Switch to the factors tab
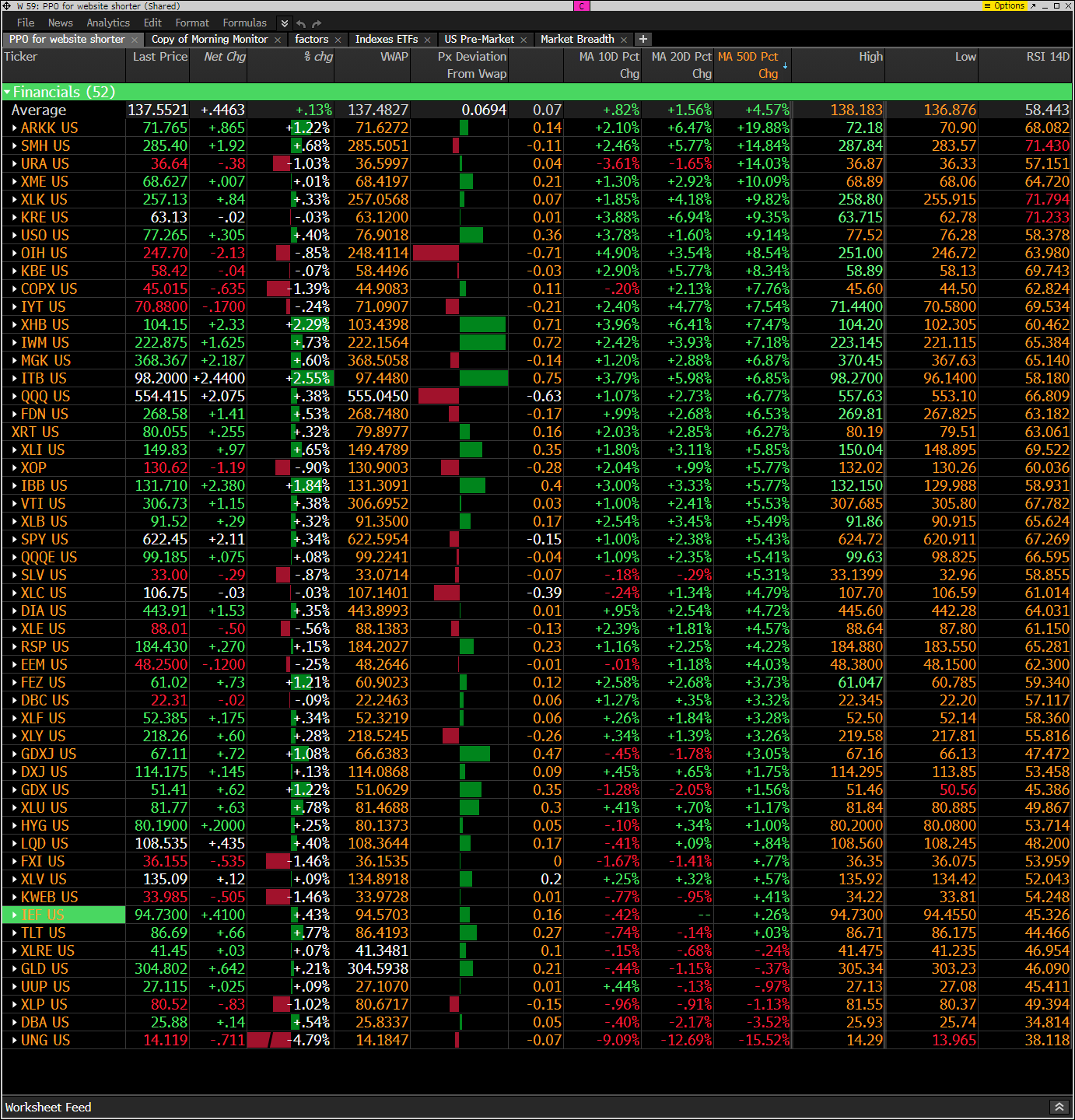The width and height of the screenshot is (1075, 1120). pyautogui.click(x=311, y=39)
